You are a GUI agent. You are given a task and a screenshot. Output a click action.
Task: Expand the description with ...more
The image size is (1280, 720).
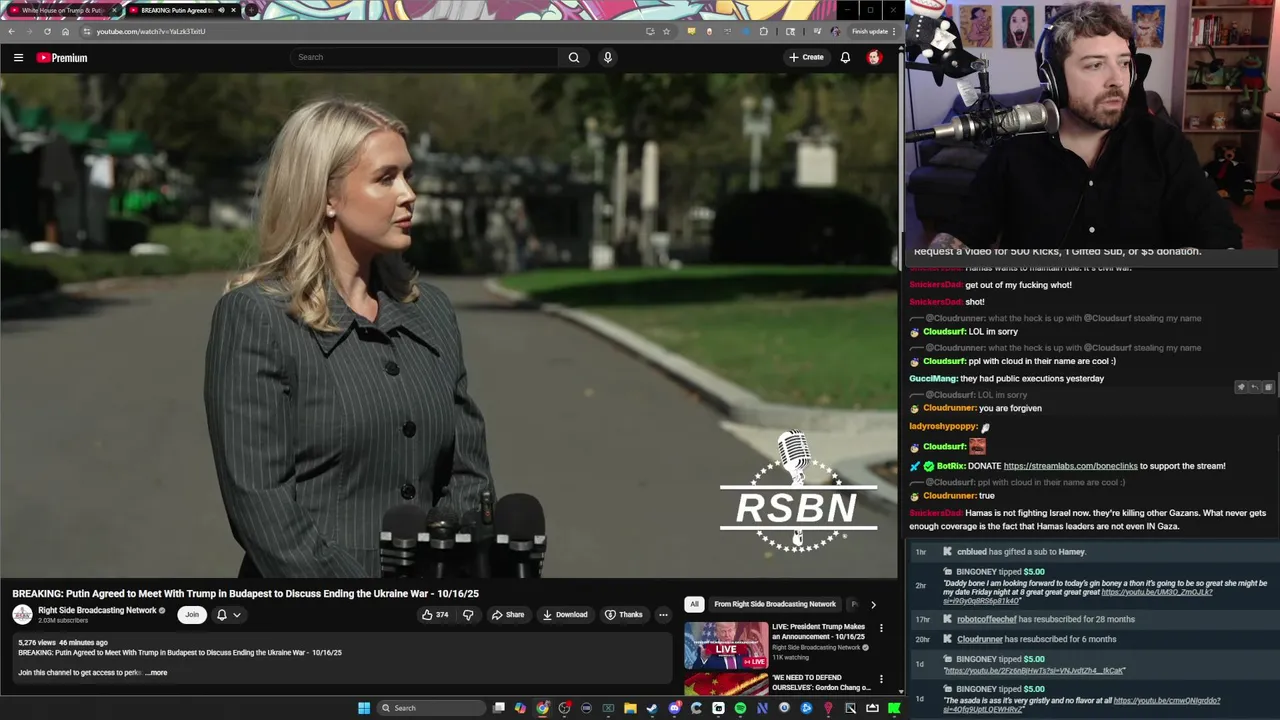[x=157, y=673]
